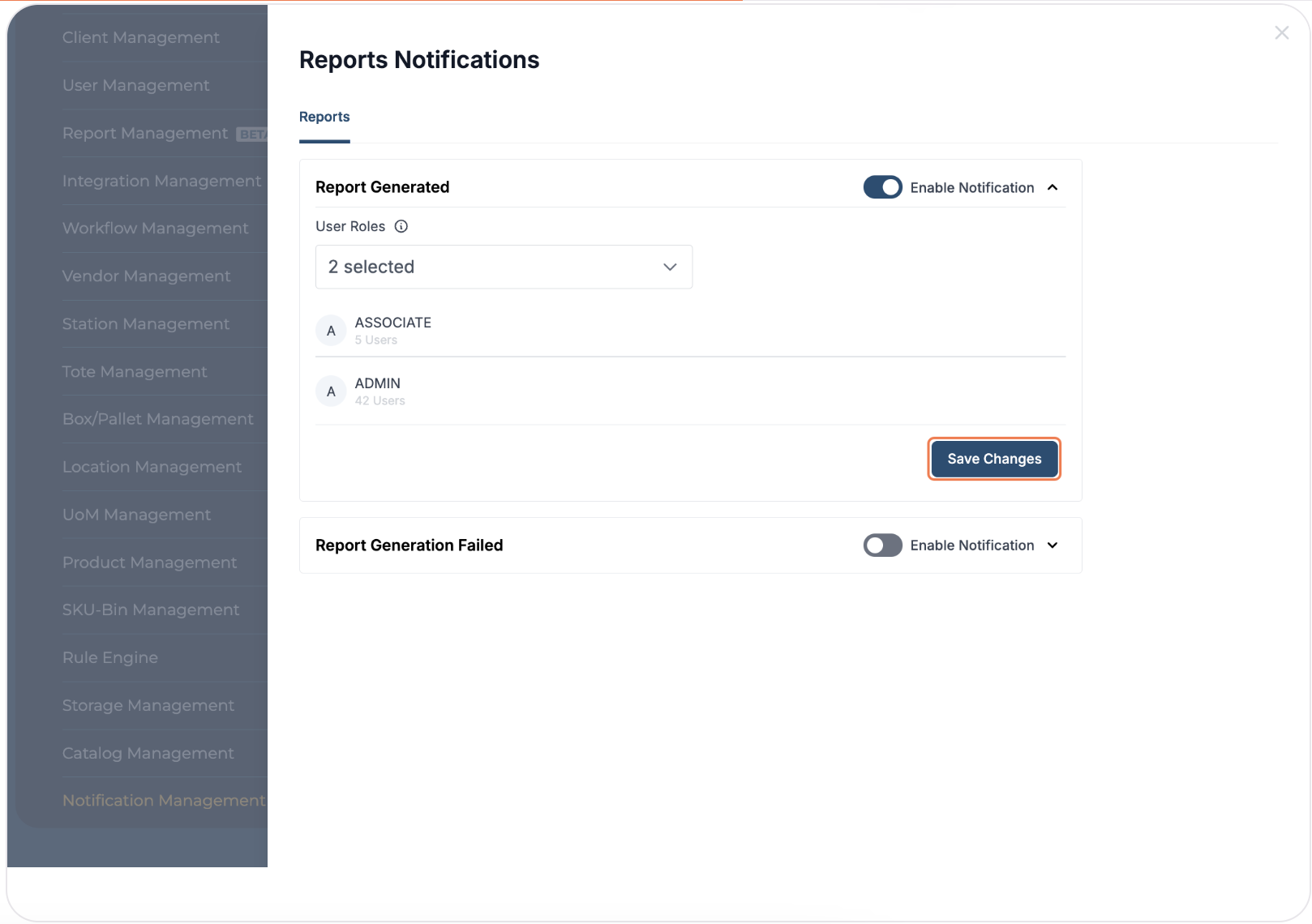Expand the Report Generation Failed section chevron
Screen dimensions: 1312x924
1053,545
